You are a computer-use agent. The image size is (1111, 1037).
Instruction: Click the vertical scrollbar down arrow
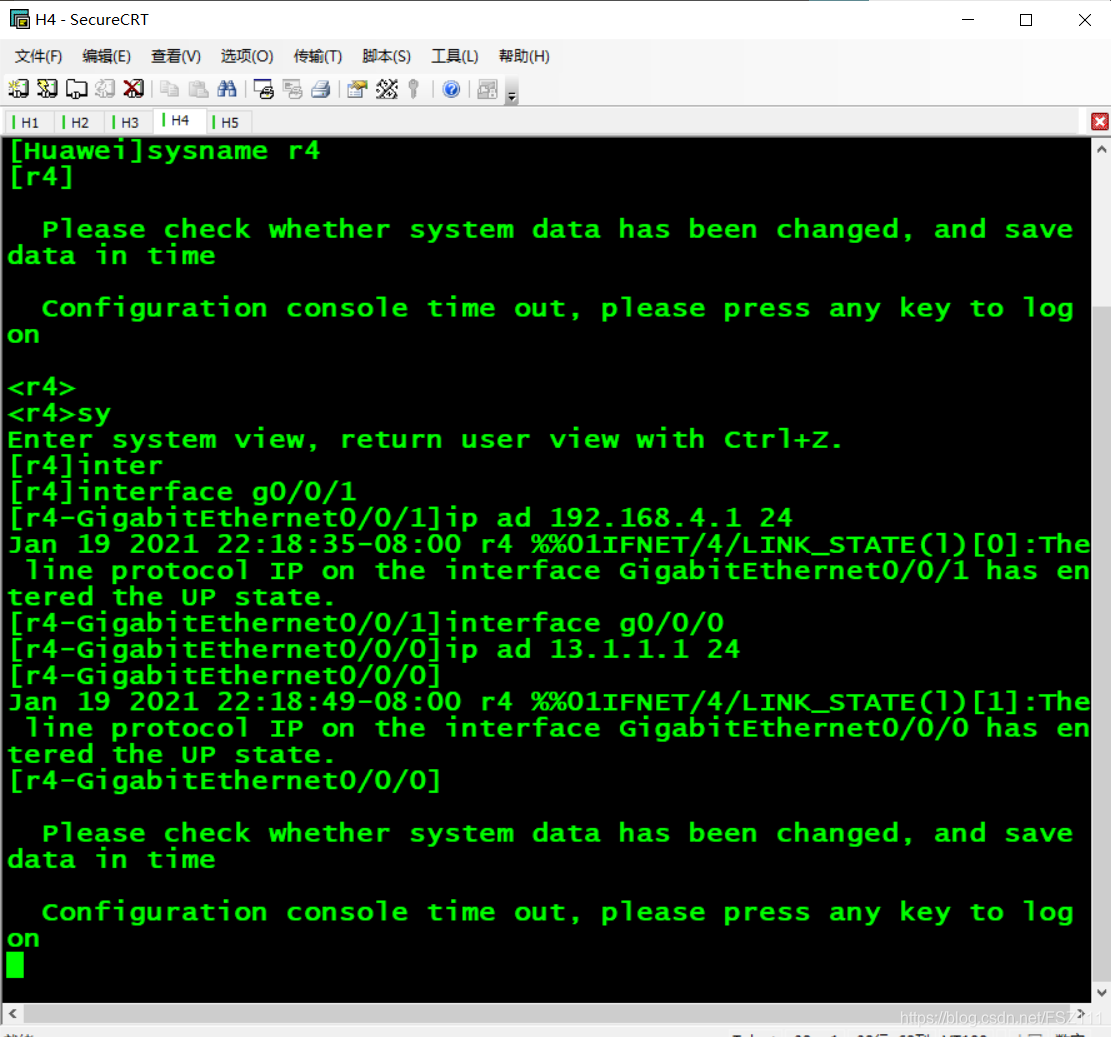point(1101,992)
